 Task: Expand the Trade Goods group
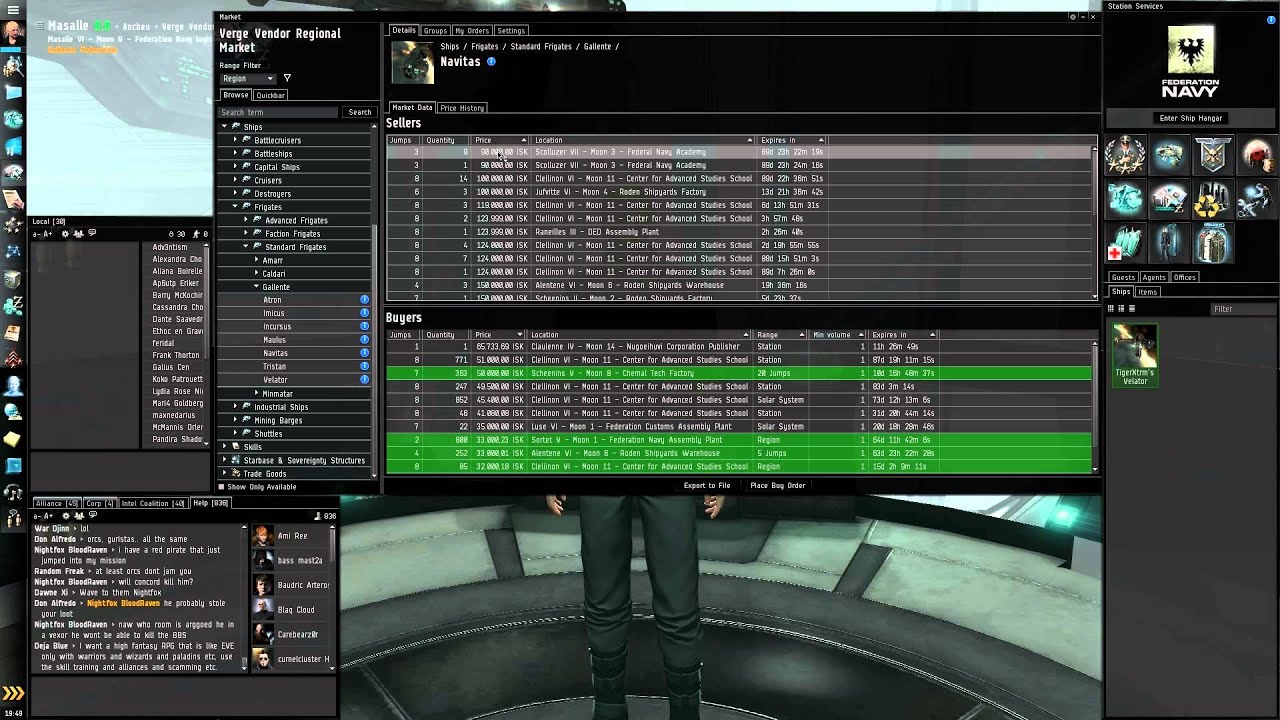[x=224, y=474]
